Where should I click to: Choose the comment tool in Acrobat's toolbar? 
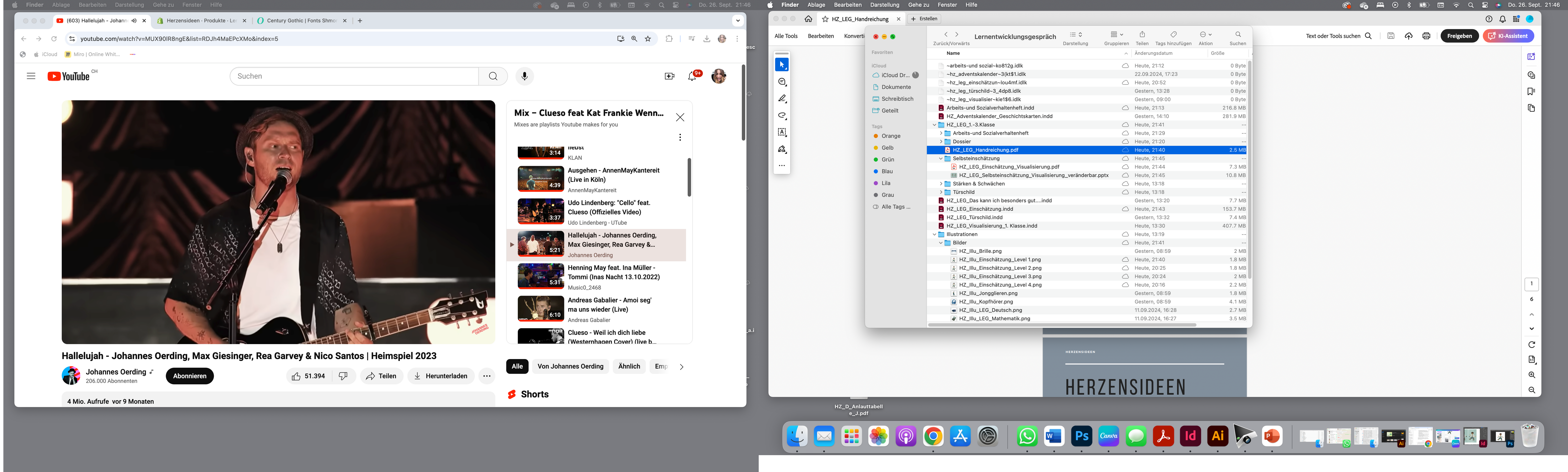(x=782, y=82)
